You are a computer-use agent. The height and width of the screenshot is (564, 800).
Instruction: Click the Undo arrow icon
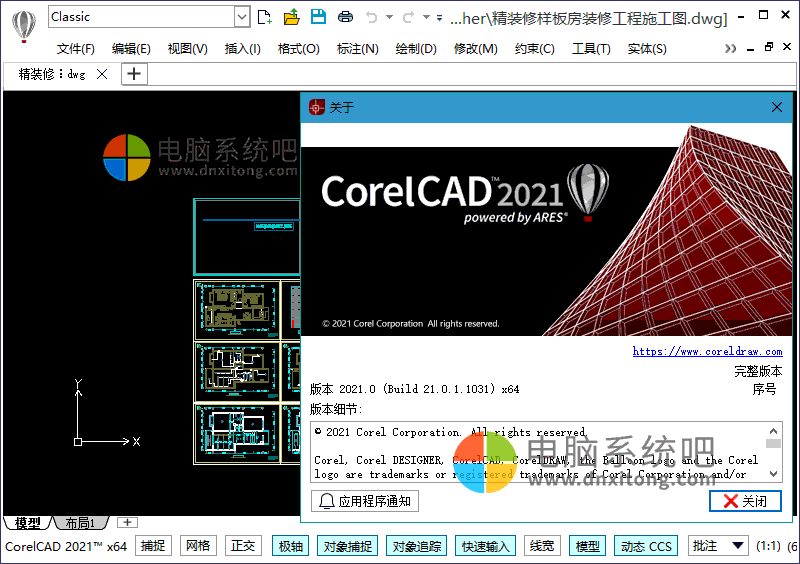tap(371, 17)
